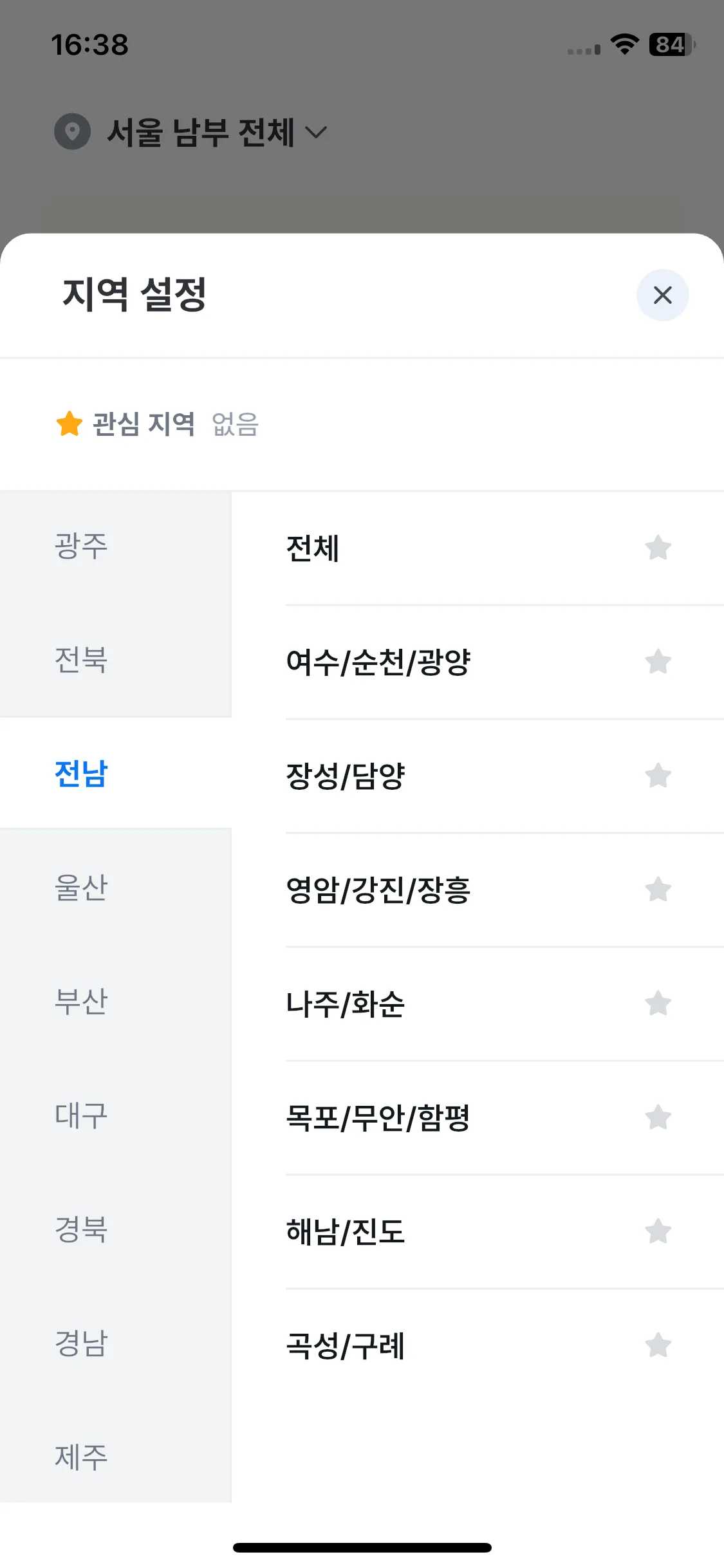This screenshot has height=1568, width=724.
Task: Add 해남/진도 to favorites star
Action: coord(658,1231)
